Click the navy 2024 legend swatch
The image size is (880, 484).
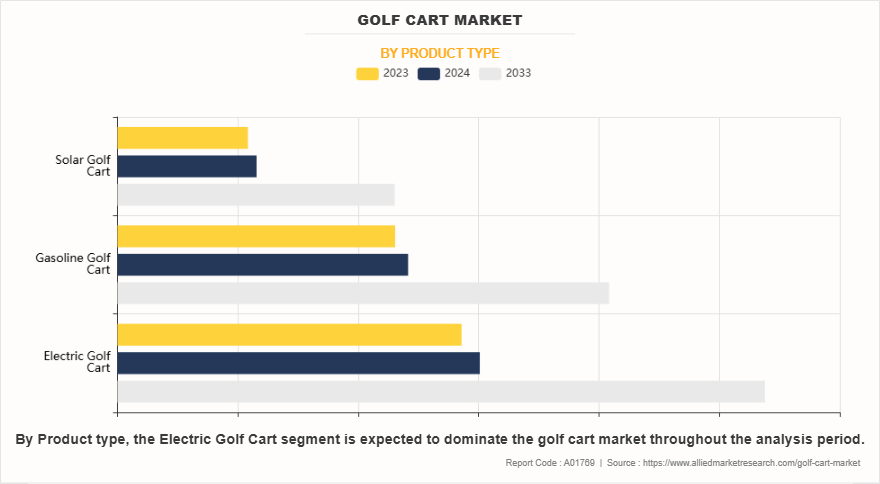pyautogui.click(x=429, y=73)
